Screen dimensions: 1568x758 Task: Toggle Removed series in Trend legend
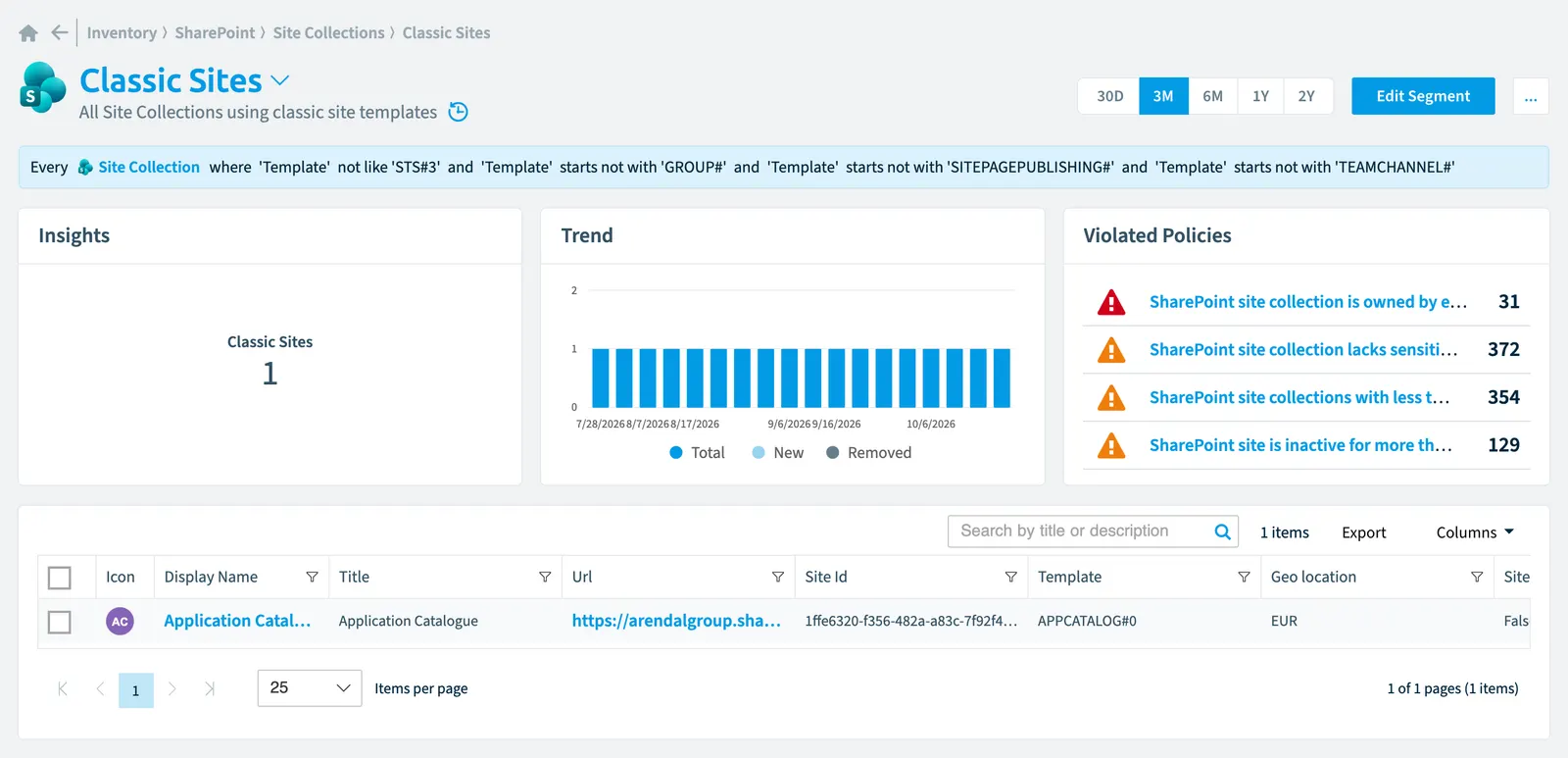(868, 452)
